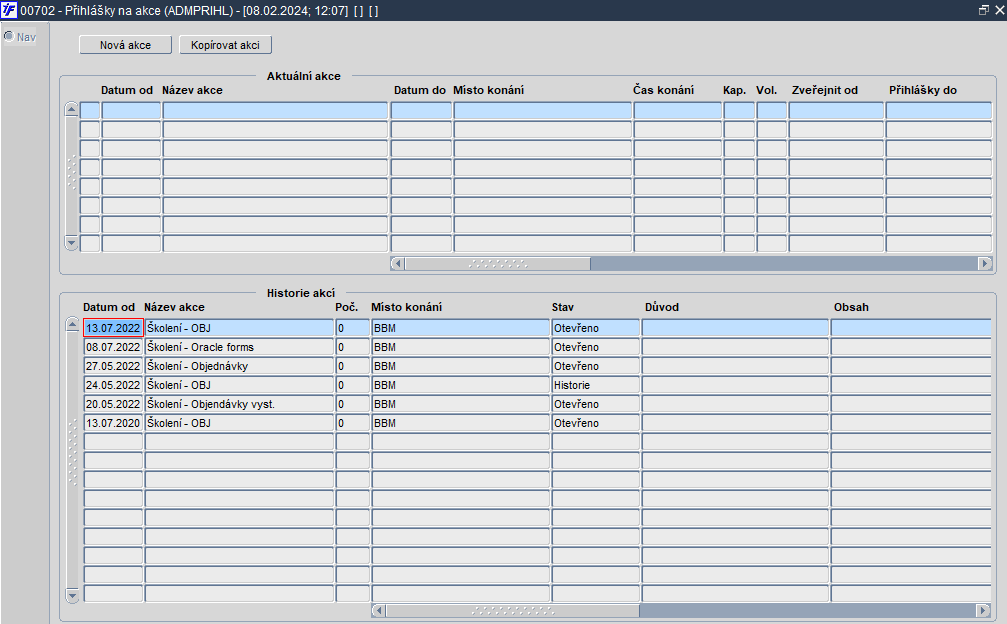The image size is (1007, 624).
Task: Click first row Přihlášky do field
Action: click(939, 110)
